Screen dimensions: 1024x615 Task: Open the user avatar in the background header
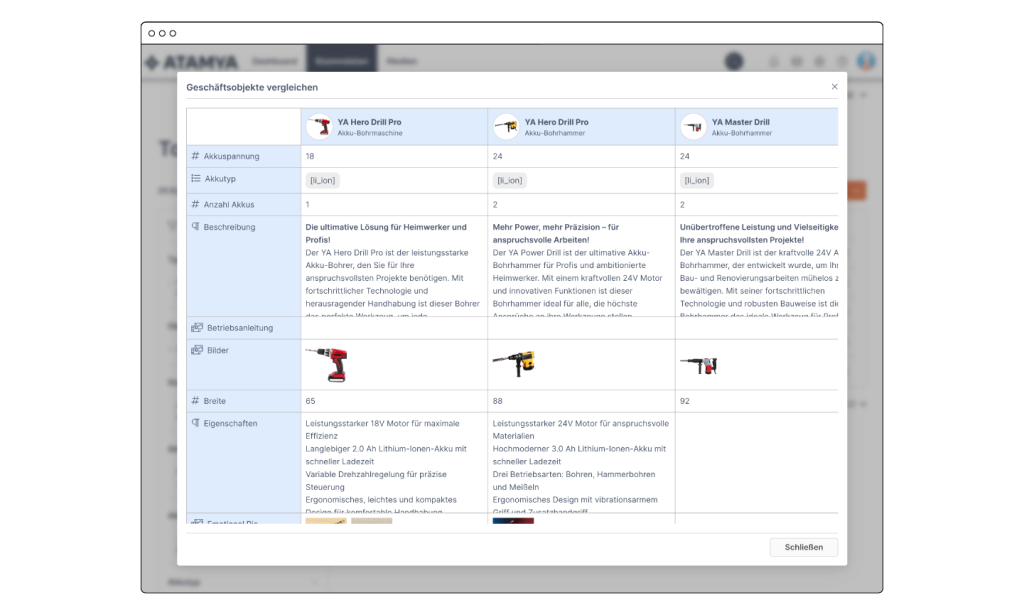click(x=867, y=61)
